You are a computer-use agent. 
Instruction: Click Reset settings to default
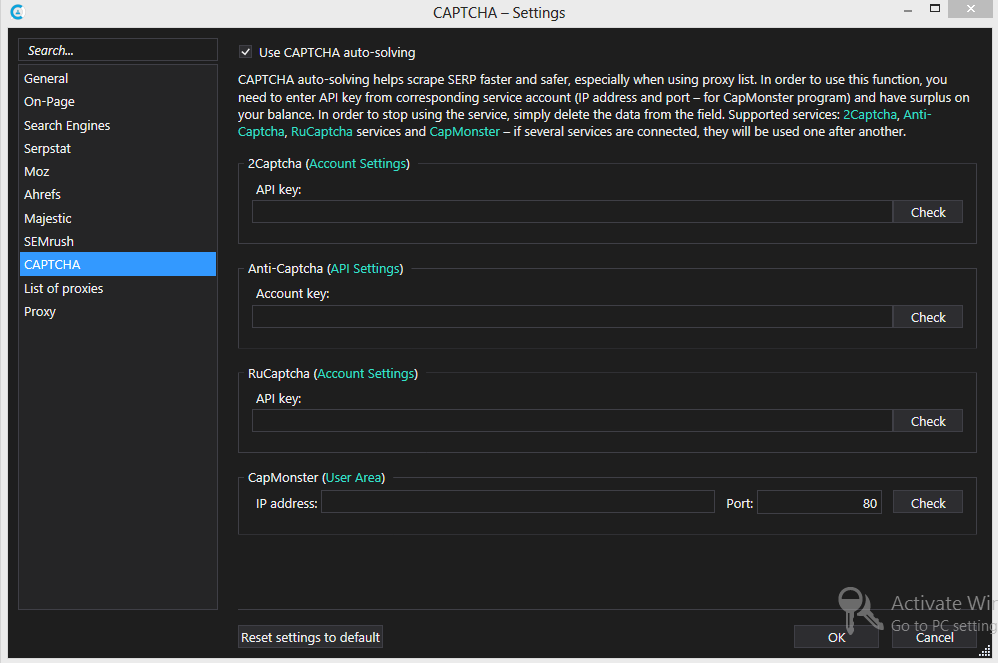click(311, 637)
